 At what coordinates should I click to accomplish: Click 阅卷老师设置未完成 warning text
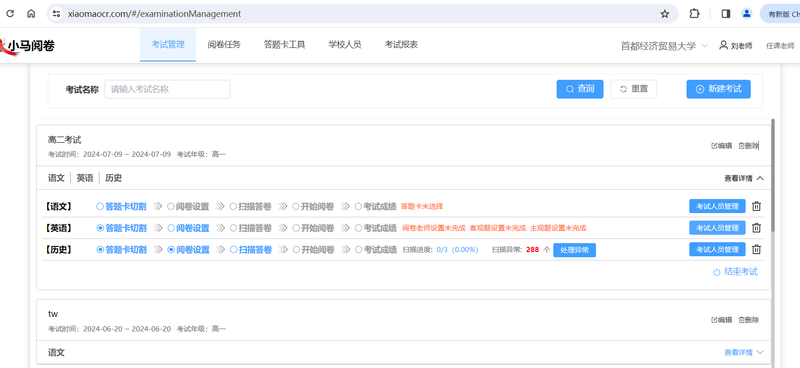pos(434,228)
